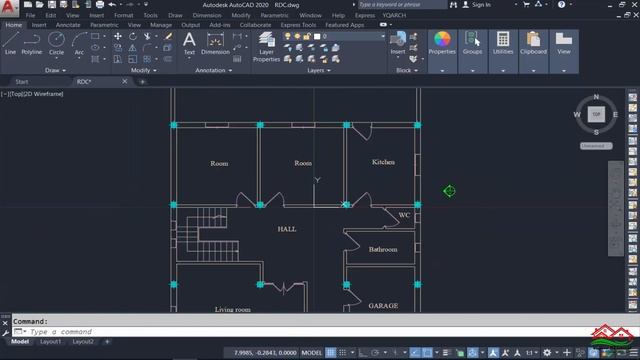Open Autodesk App Store cart icon
640x360 pixels.
click(x=526, y=4)
